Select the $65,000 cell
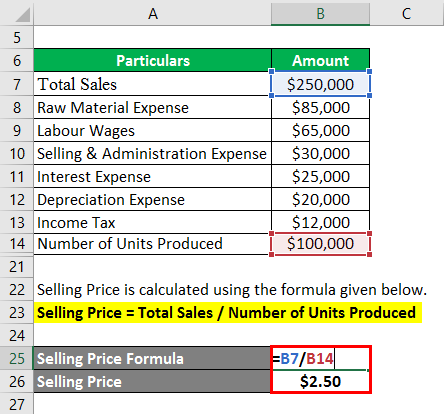The width and height of the screenshot is (444, 414). (x=320, y=130)
